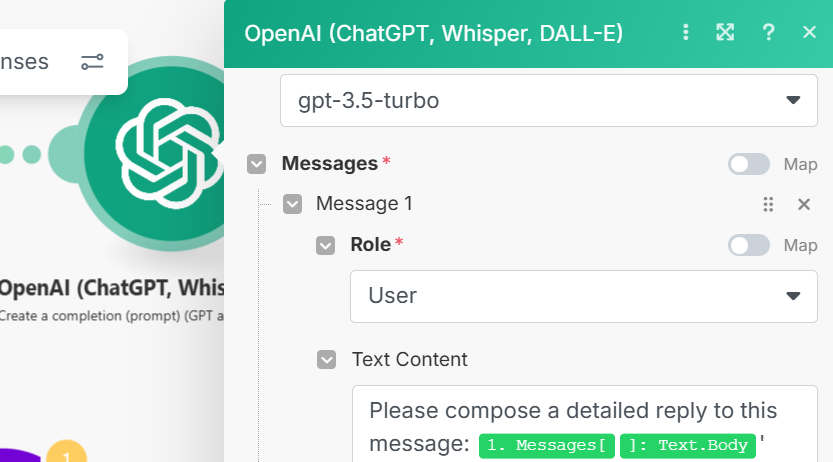Open the Role dropdown showing User
Screen dimensions: 833x462
583,296
